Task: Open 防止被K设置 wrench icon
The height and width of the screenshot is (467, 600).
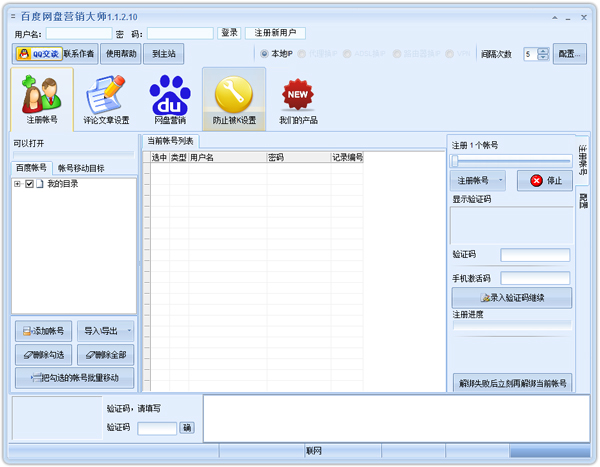Action: pyautogui.click(x=234, y=99)
